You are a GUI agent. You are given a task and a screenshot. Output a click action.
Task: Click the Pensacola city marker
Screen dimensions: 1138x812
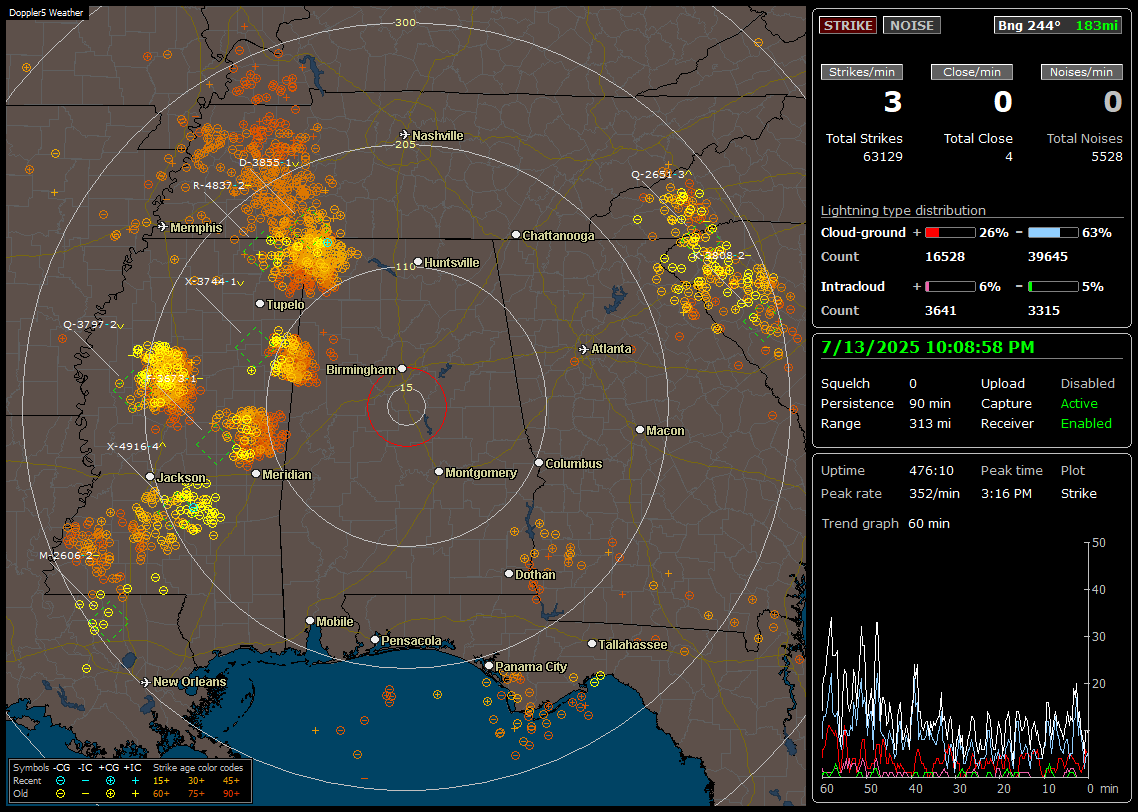pos(374,639)
